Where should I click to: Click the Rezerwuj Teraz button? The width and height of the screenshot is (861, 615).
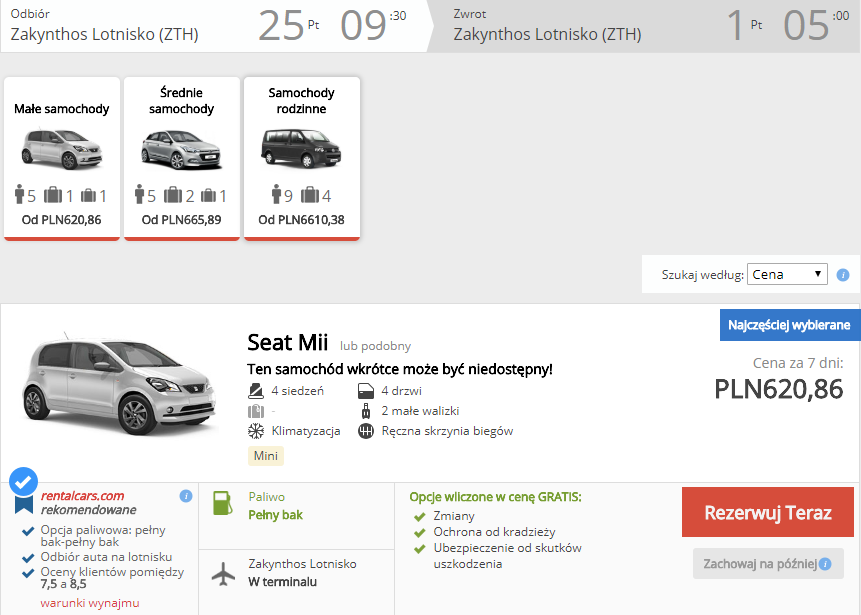pos(768,512)
